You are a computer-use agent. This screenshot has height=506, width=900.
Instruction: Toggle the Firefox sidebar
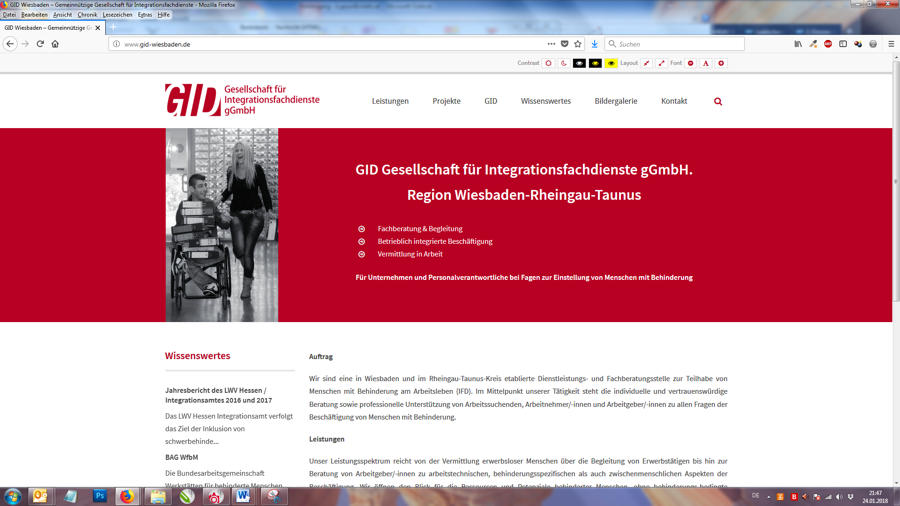coord(843,44)
